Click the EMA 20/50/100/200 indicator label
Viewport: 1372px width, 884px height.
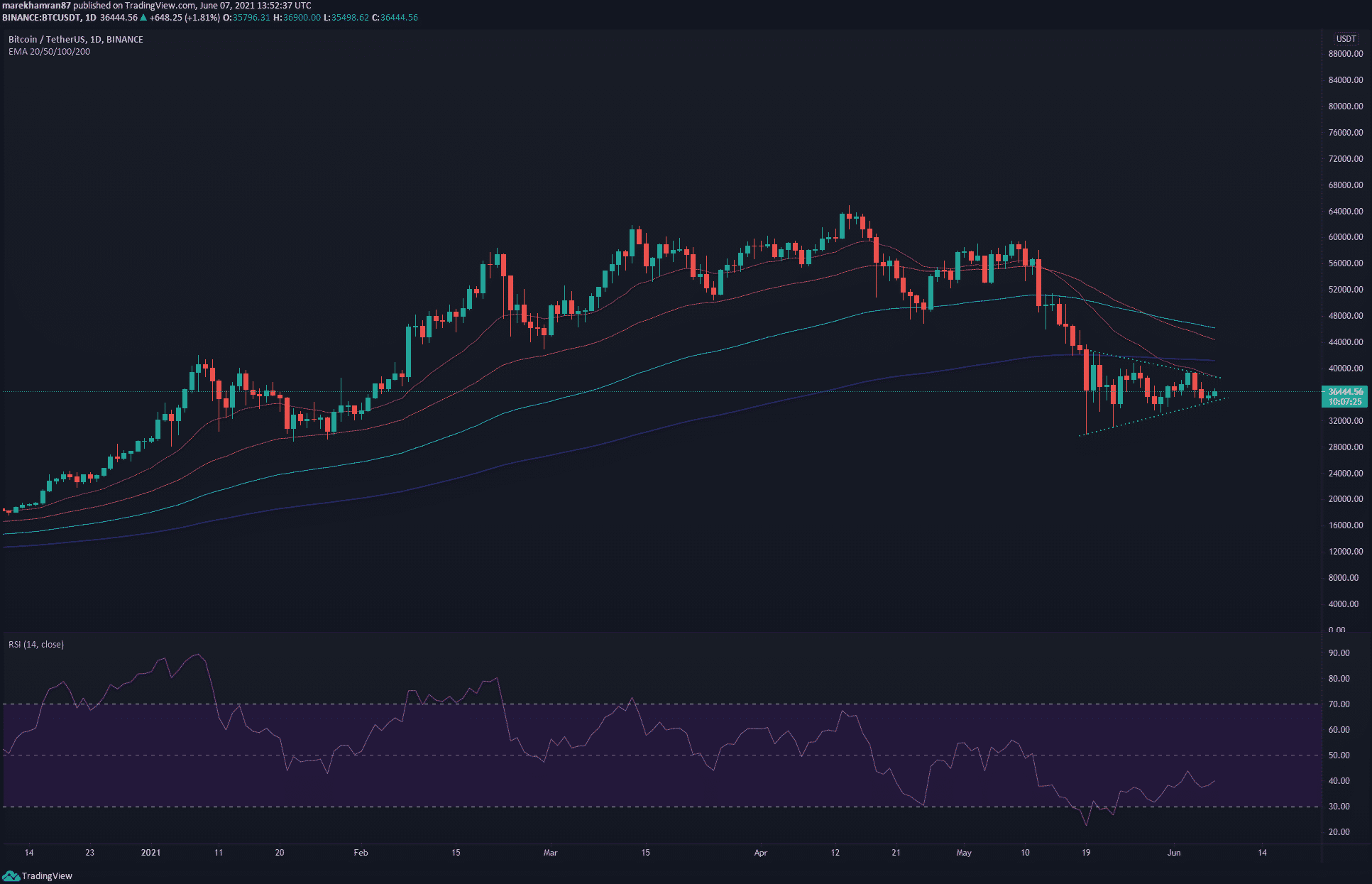pos(49,51)
